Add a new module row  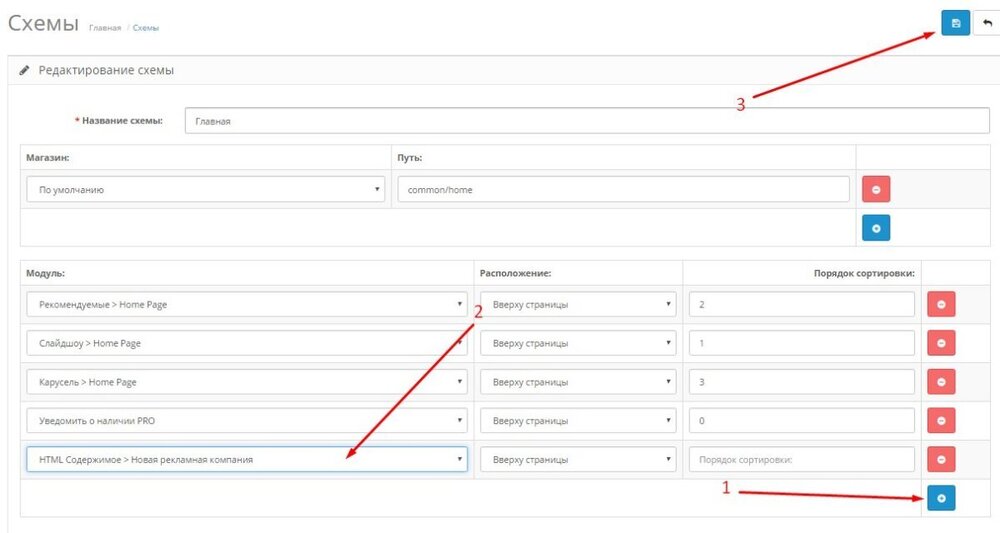click(x=941, y=498)
